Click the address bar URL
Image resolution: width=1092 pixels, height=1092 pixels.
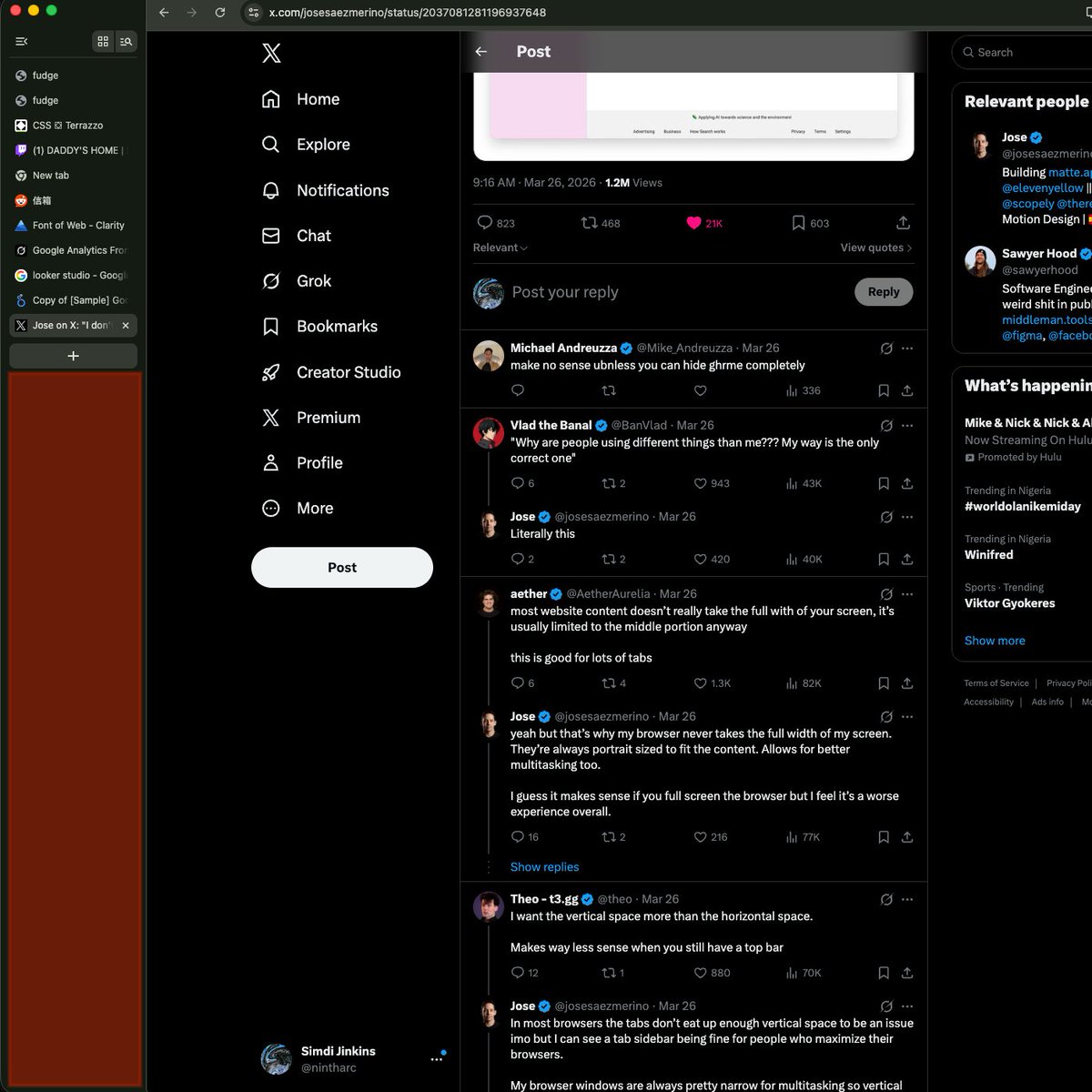coord(408,13)
